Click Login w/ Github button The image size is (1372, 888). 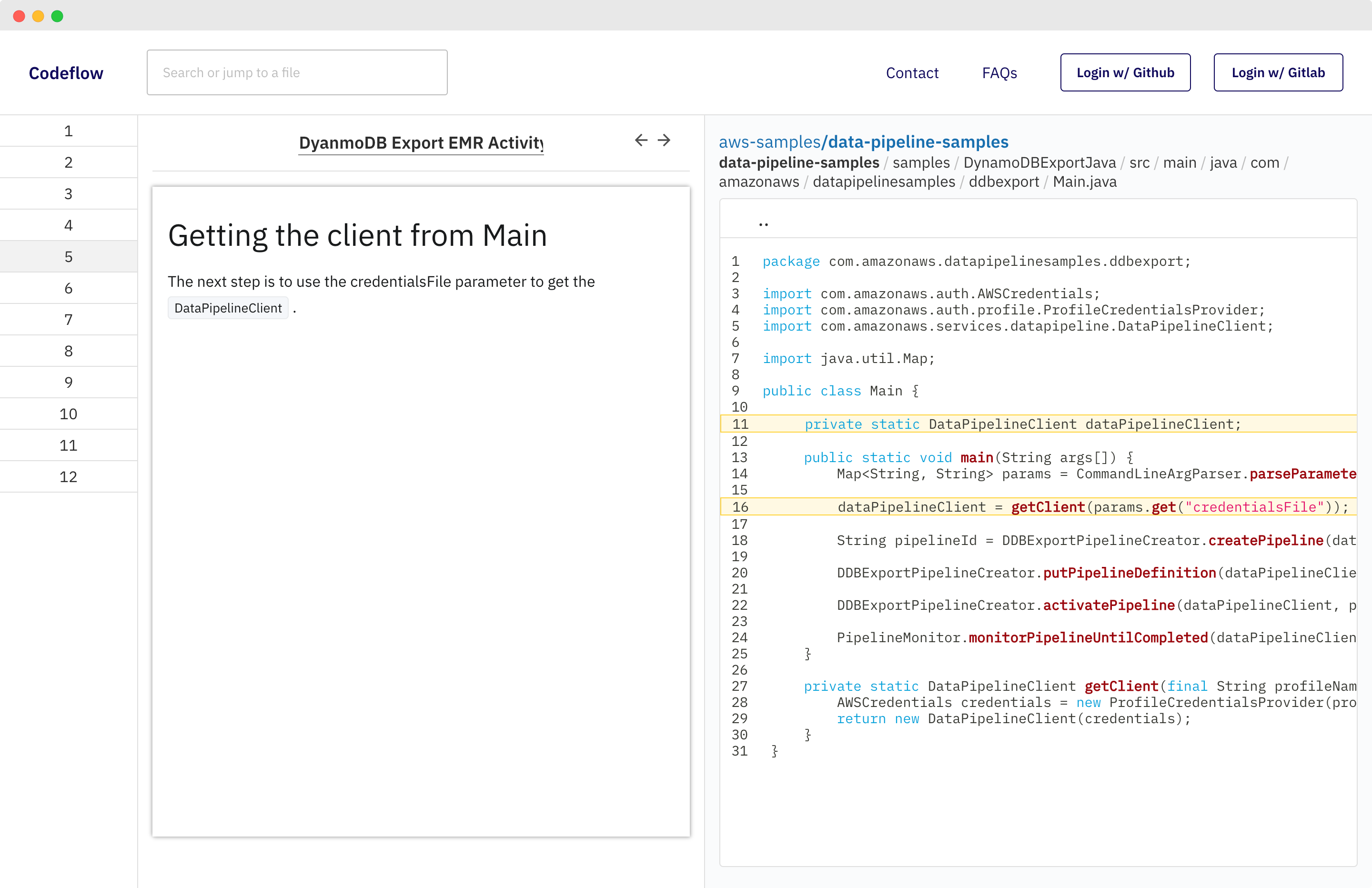[1125, 73]
